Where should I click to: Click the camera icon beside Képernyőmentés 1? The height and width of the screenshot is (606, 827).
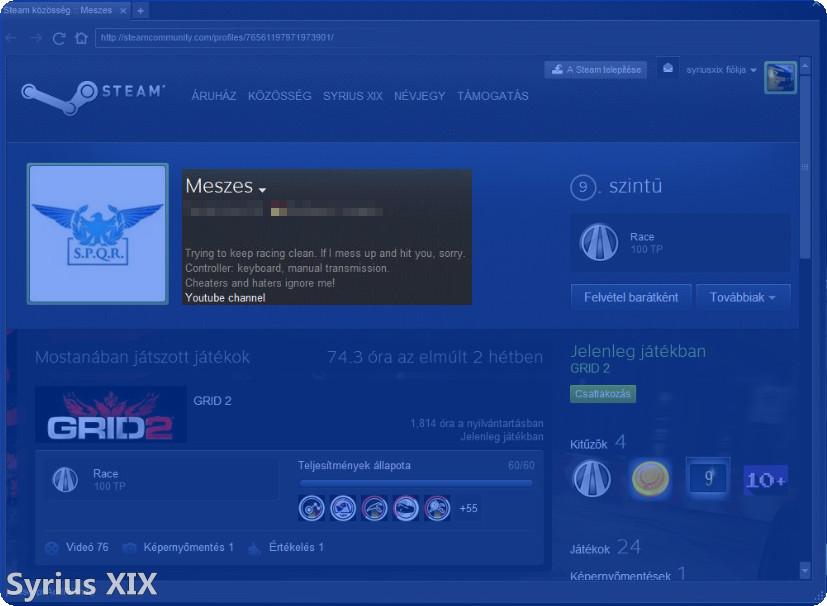[x=129, y=548]
